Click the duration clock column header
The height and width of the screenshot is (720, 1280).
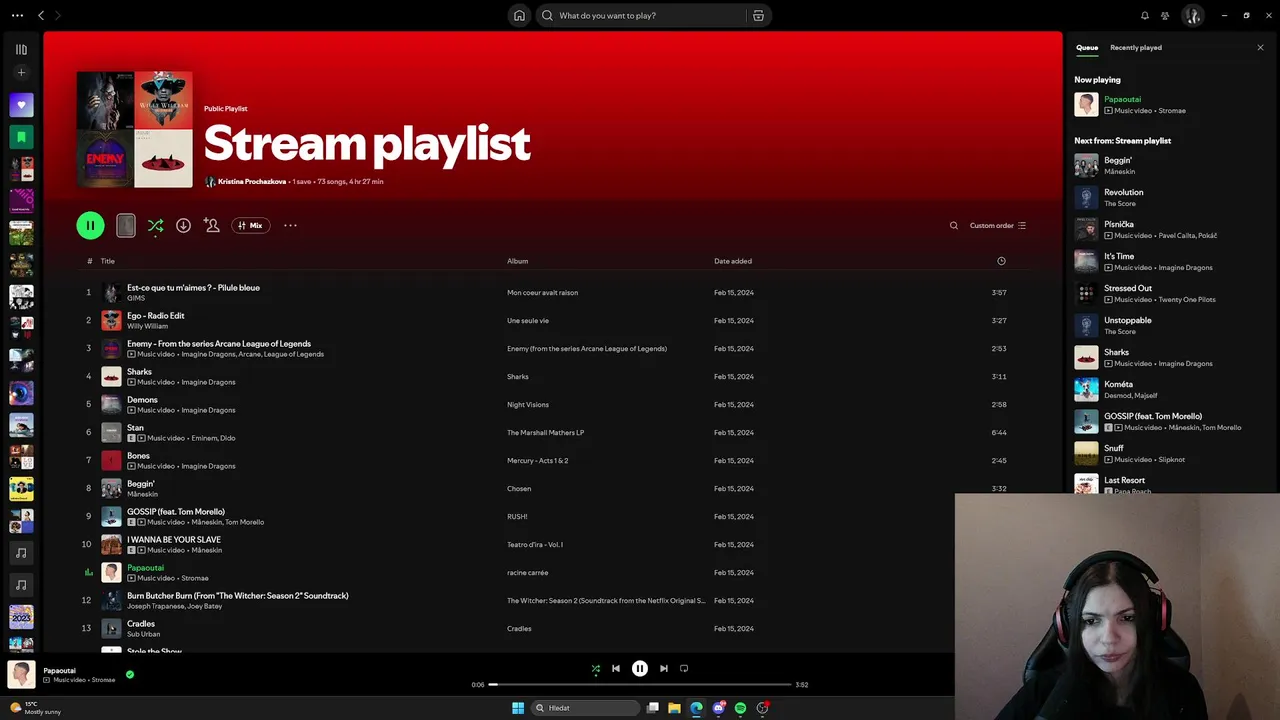(1001, 261)
